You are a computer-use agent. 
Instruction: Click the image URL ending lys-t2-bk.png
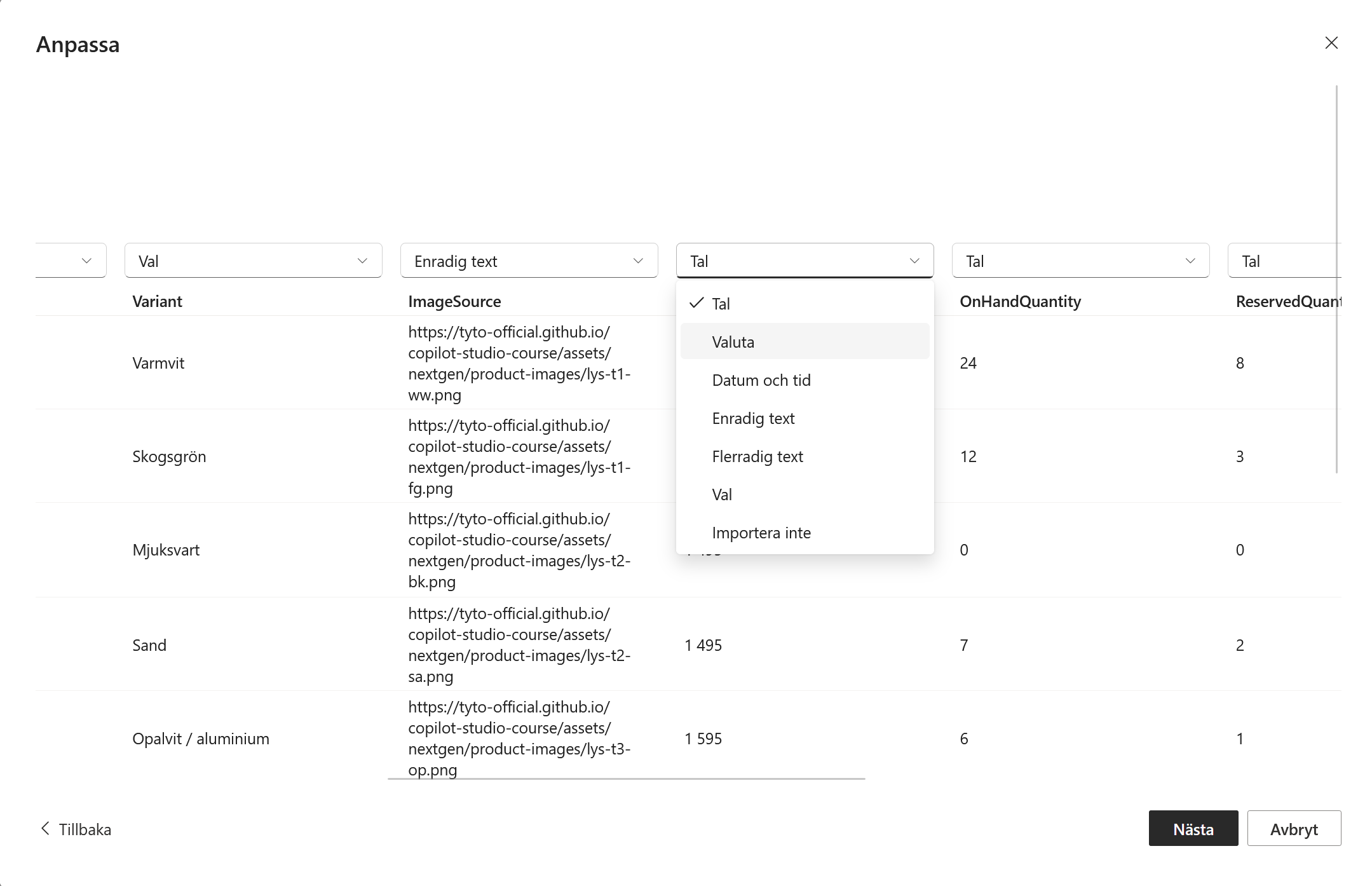pyautogui.click(x=519, y=550)
